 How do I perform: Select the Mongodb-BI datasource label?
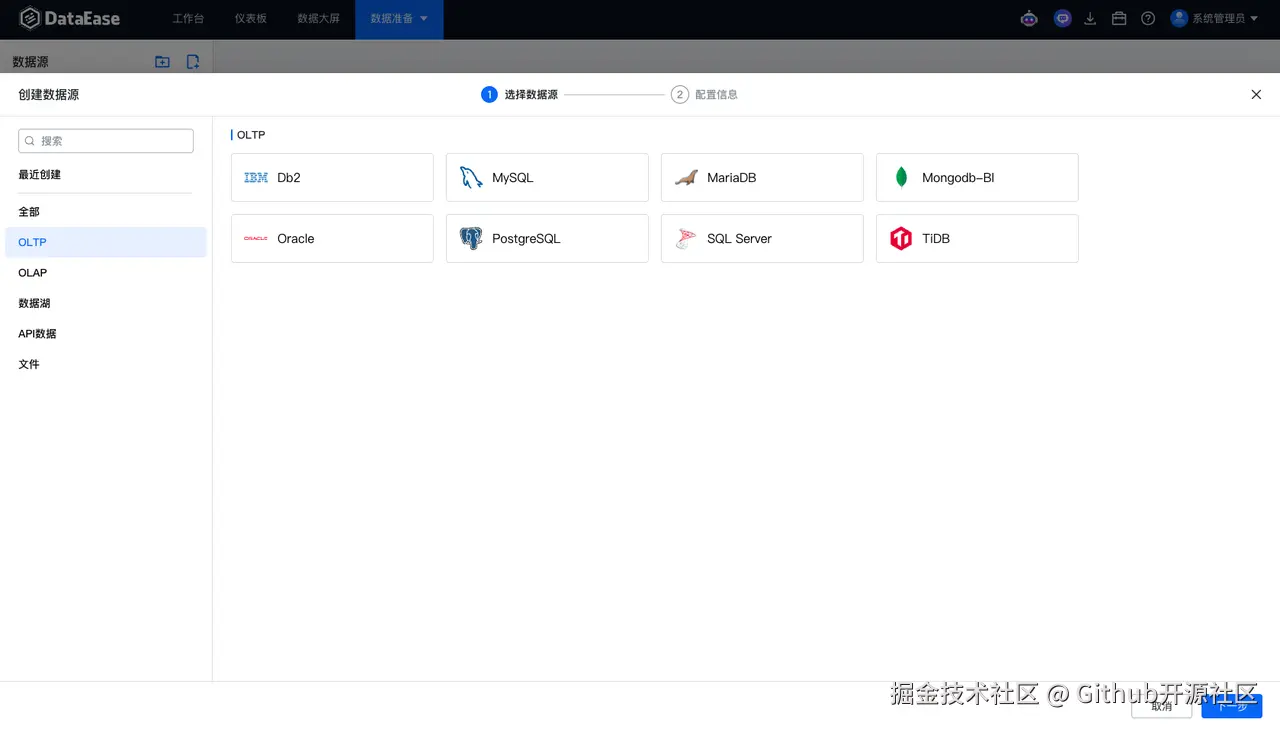click(x=958, y=178)
